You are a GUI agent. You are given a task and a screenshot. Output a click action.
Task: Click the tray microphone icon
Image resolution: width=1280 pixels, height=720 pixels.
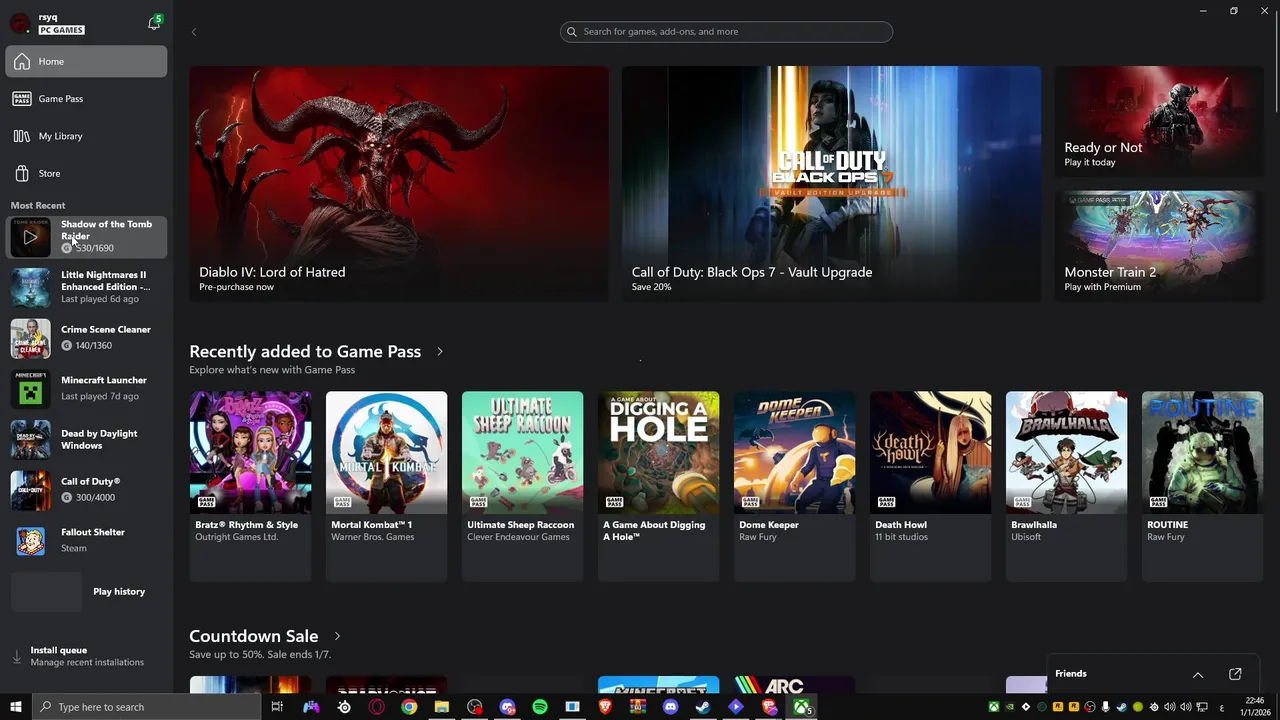tap(1106, 707)
